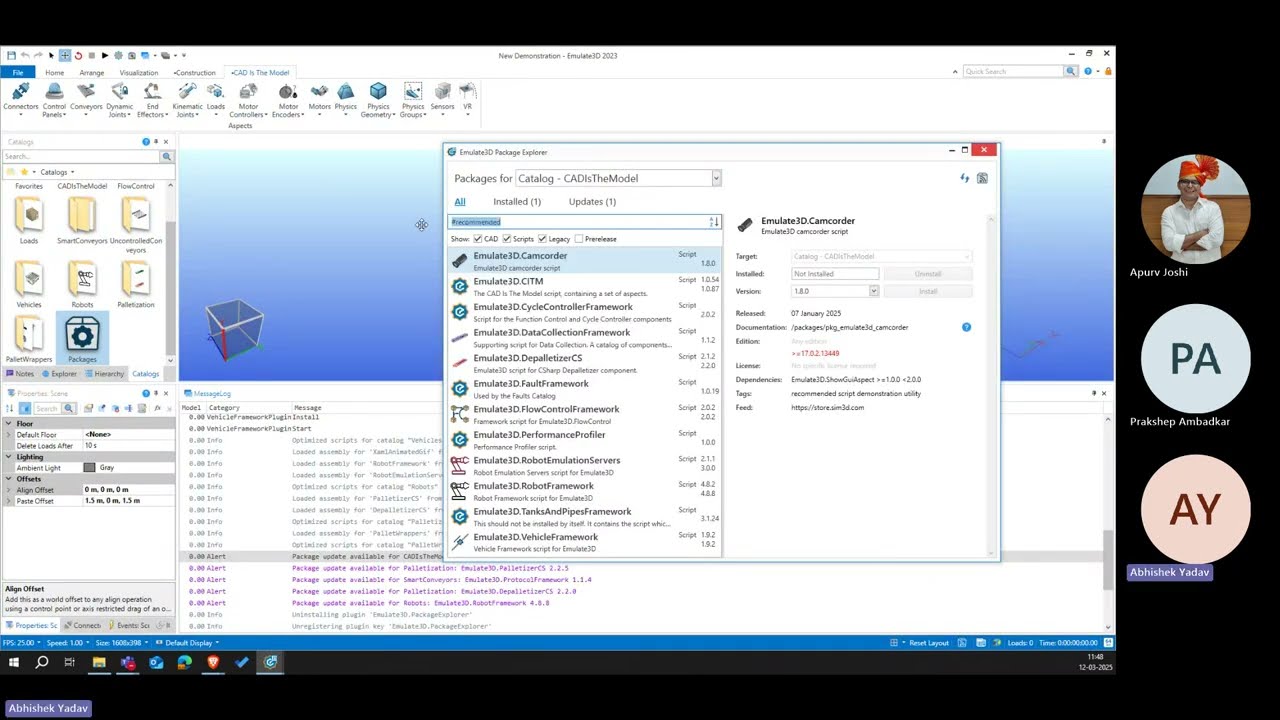The height and width of the screenshot is (720, 1280).
Task: Switch to the Home ribbon tab
Action: pos(54,72)
